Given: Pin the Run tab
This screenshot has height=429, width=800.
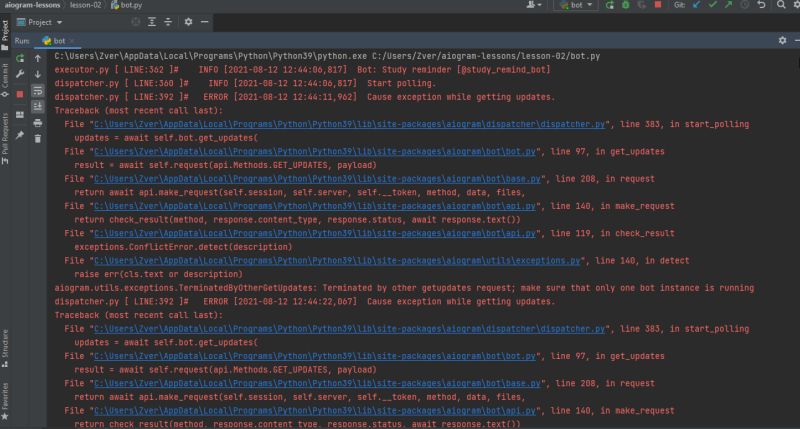Looking at the screenshot, I should [x=20, y=135].
